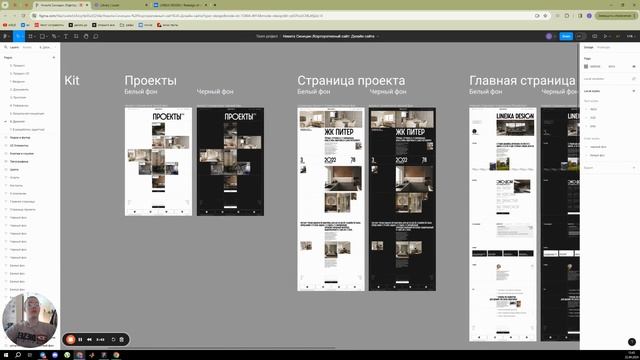640x360 pixels.
Task: Select the Белый фон color style
Action: point(597,156)
